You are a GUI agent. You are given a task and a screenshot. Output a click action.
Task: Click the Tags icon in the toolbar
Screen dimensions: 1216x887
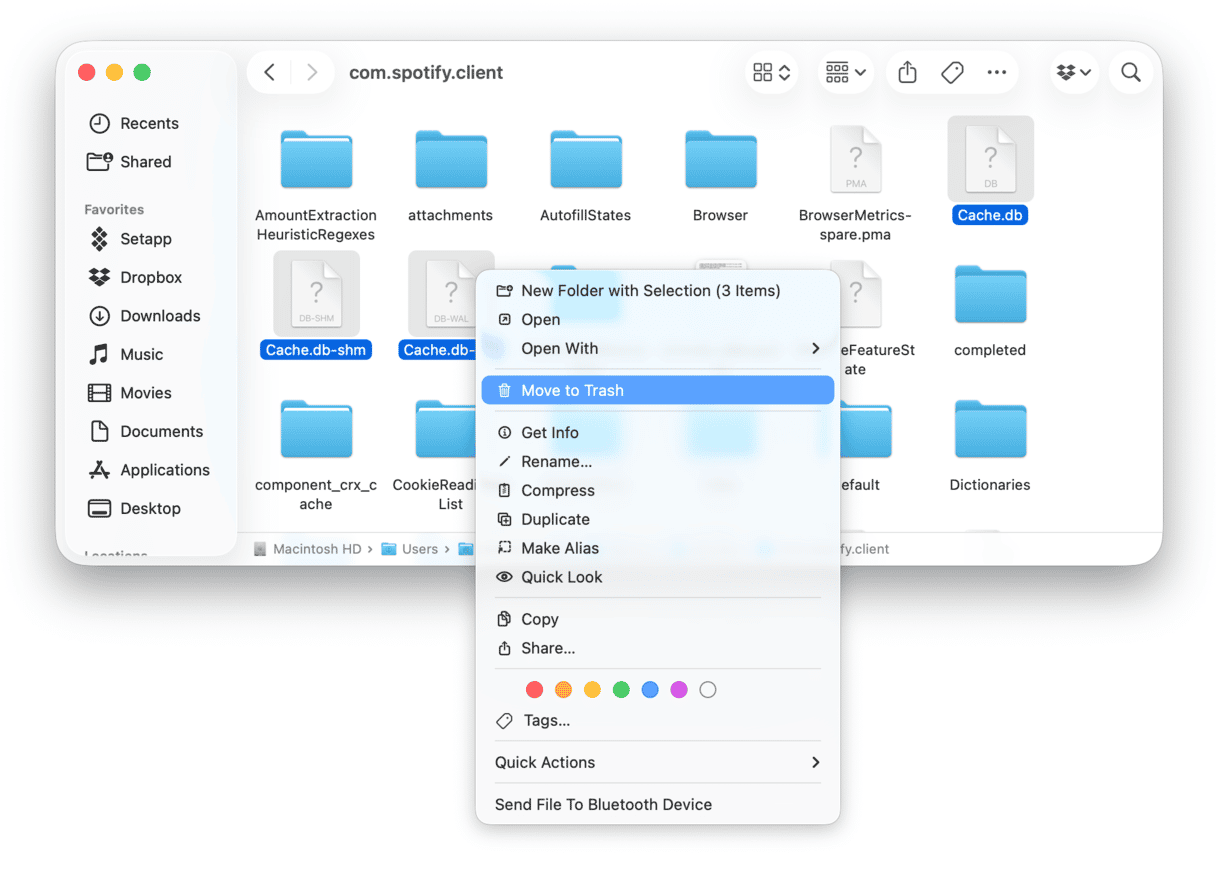(952, 72)
